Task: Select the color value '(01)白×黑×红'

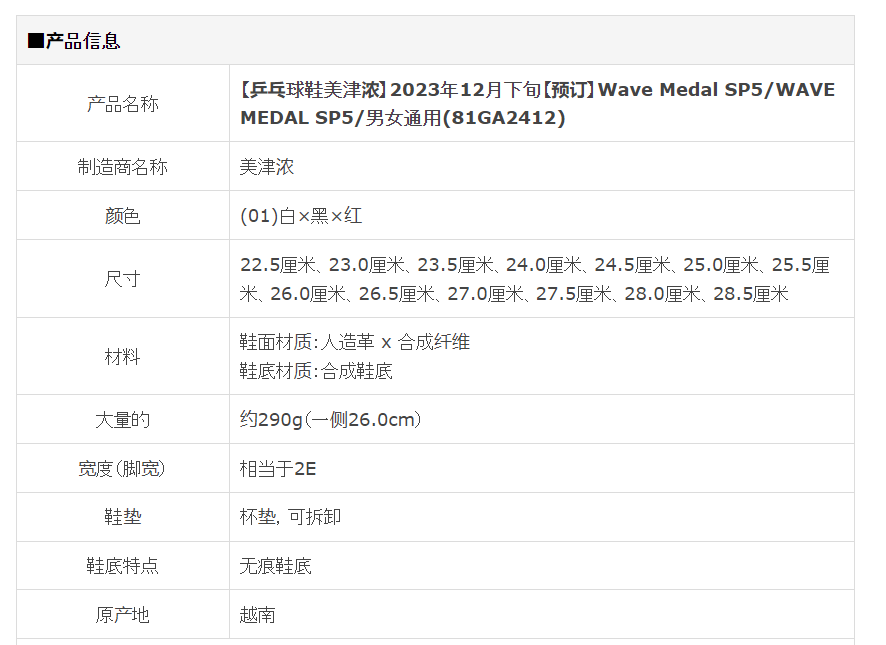Action: [x=301, y=216]
